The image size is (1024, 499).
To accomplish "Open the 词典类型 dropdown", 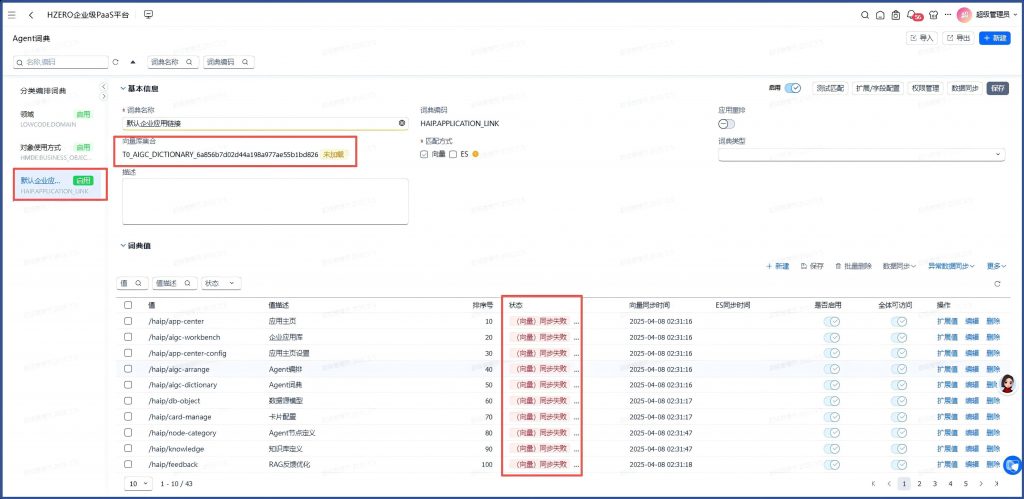I will [x=860, y=154].
